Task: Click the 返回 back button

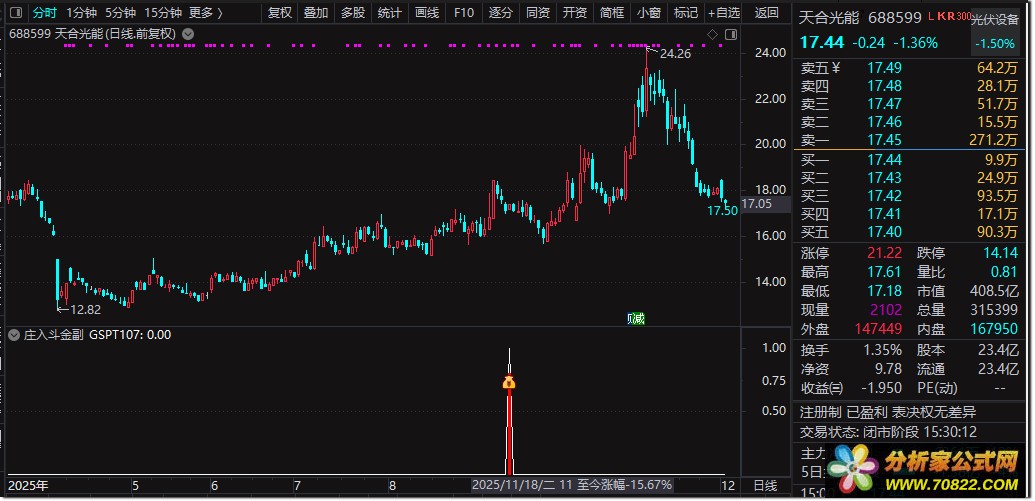Action: click(x=766, y=13)
